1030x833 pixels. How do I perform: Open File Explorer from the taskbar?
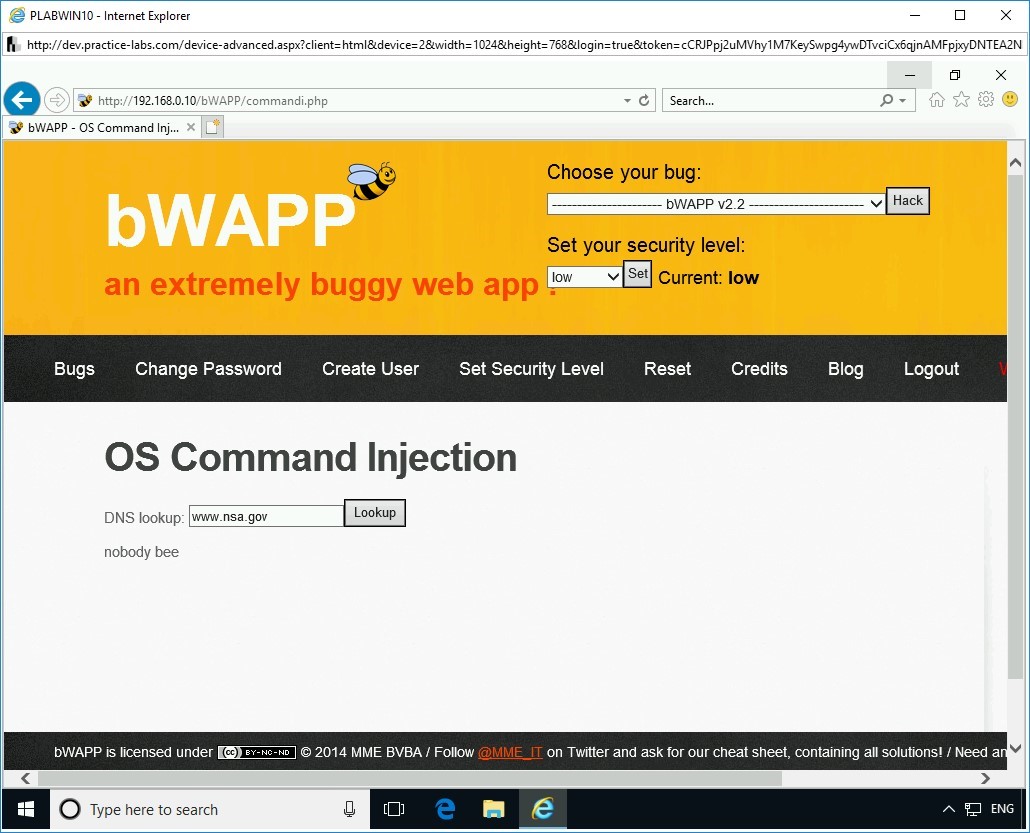493,808
